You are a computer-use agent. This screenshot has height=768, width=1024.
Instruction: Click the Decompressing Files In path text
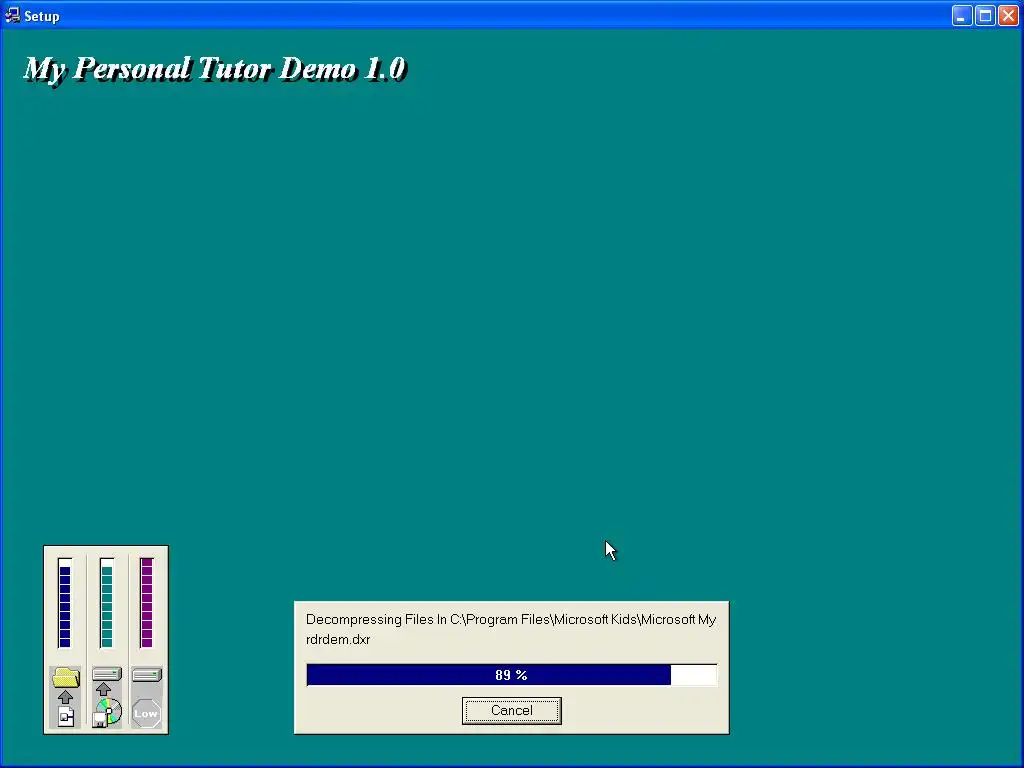click(x=511, y=619)
